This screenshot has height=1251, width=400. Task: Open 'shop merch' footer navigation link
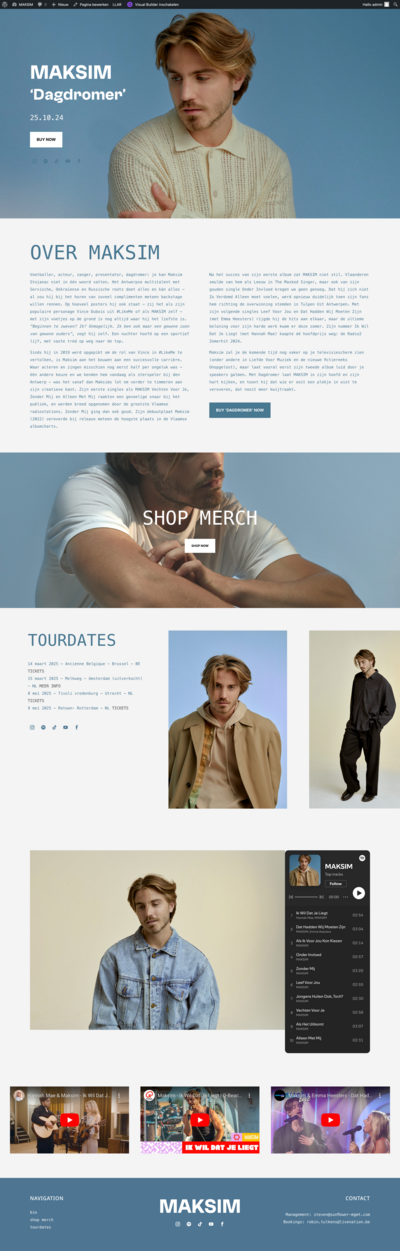click(x=42, y=1219)
